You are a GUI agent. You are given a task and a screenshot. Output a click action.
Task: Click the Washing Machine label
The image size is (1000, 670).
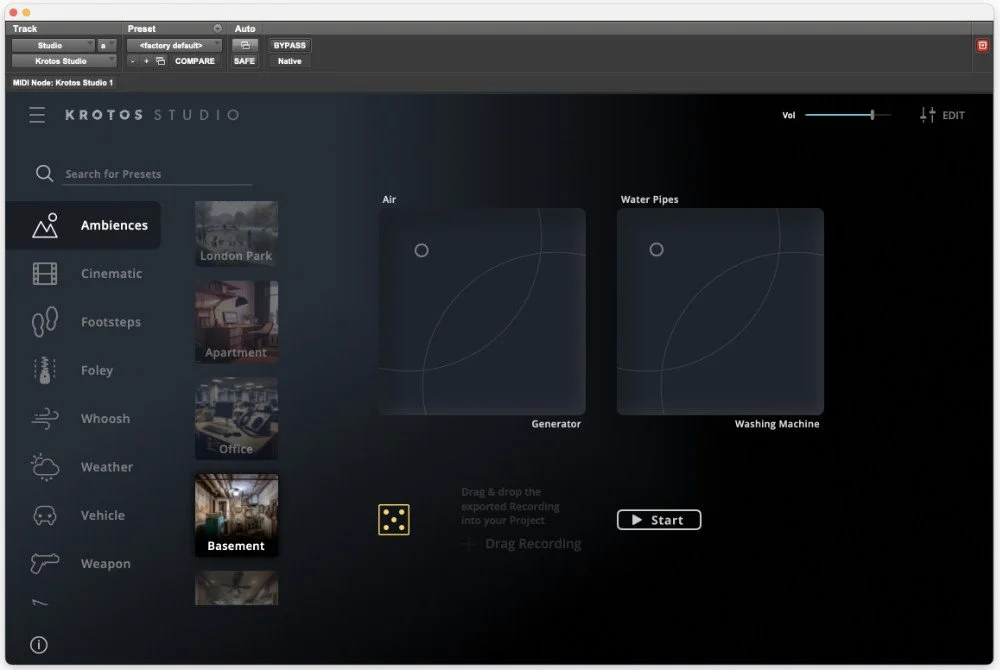click(777, 424)
